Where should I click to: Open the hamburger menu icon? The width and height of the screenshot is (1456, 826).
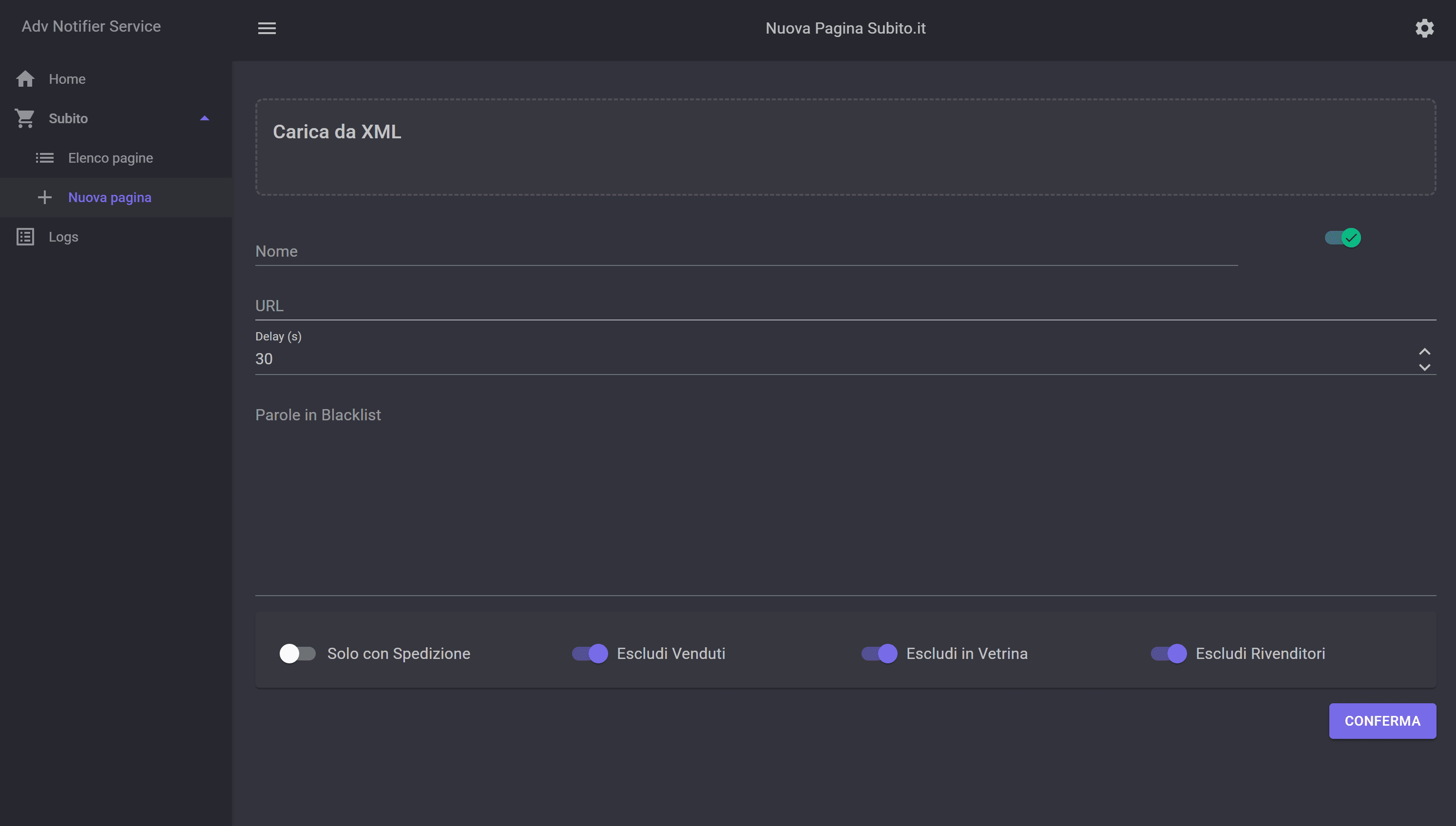(267, 28)
